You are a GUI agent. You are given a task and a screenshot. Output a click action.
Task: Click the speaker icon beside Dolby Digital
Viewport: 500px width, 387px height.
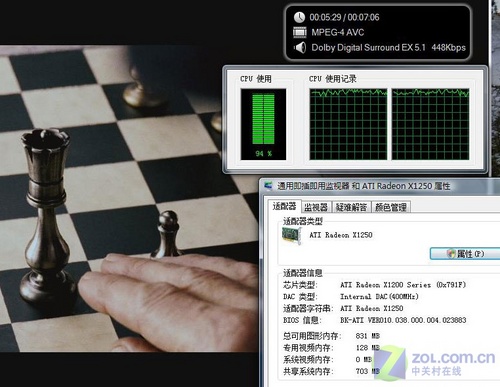[300, 48]
